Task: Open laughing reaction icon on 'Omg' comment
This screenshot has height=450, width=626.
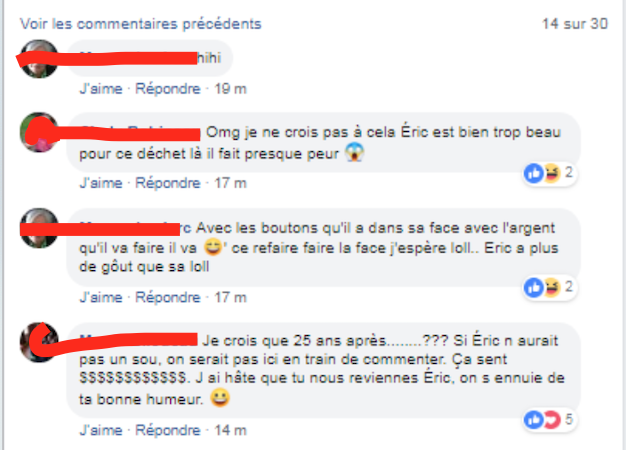Action: click(552, 173)
